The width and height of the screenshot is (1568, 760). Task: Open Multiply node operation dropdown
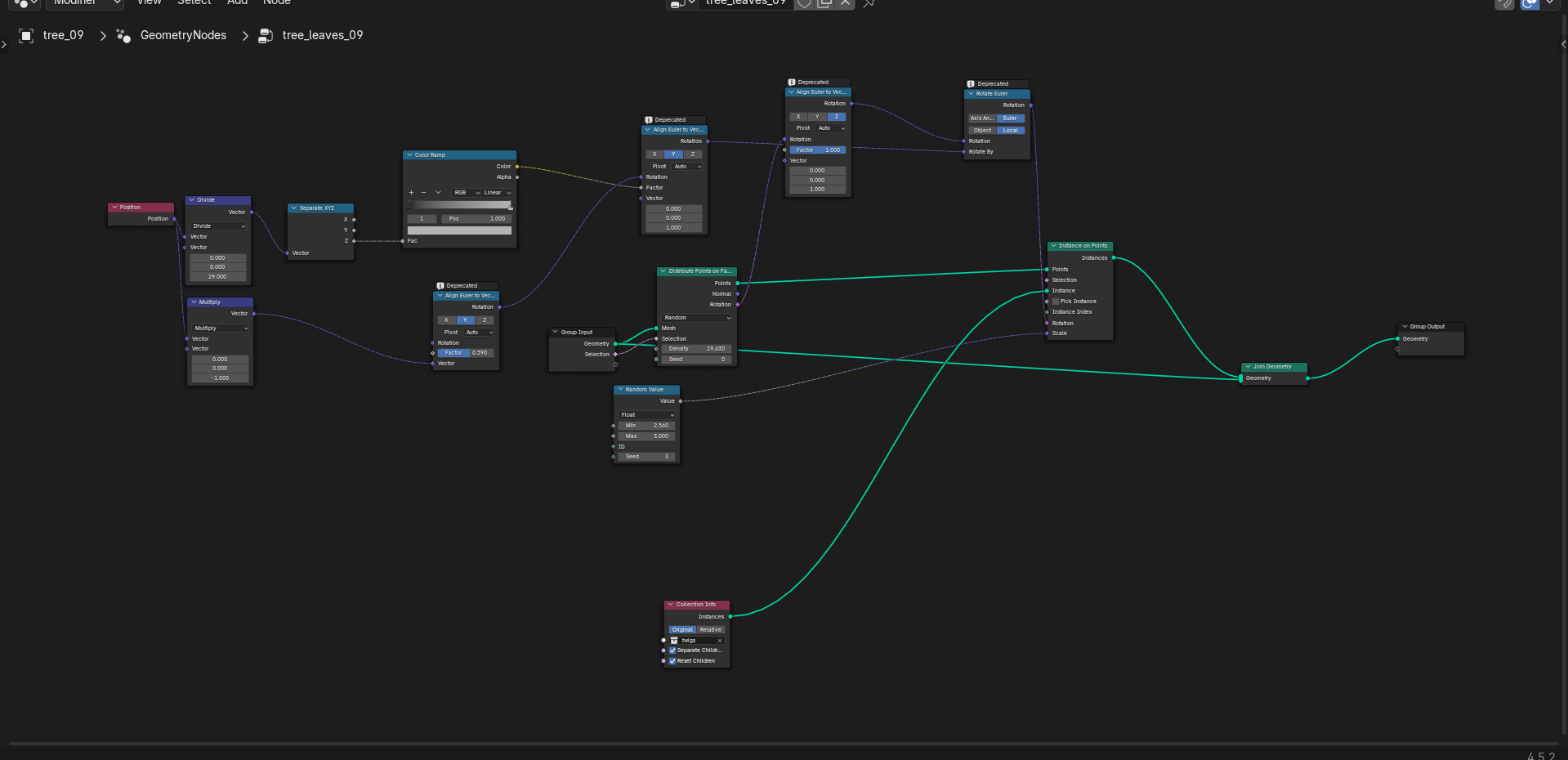coord(221,329)
